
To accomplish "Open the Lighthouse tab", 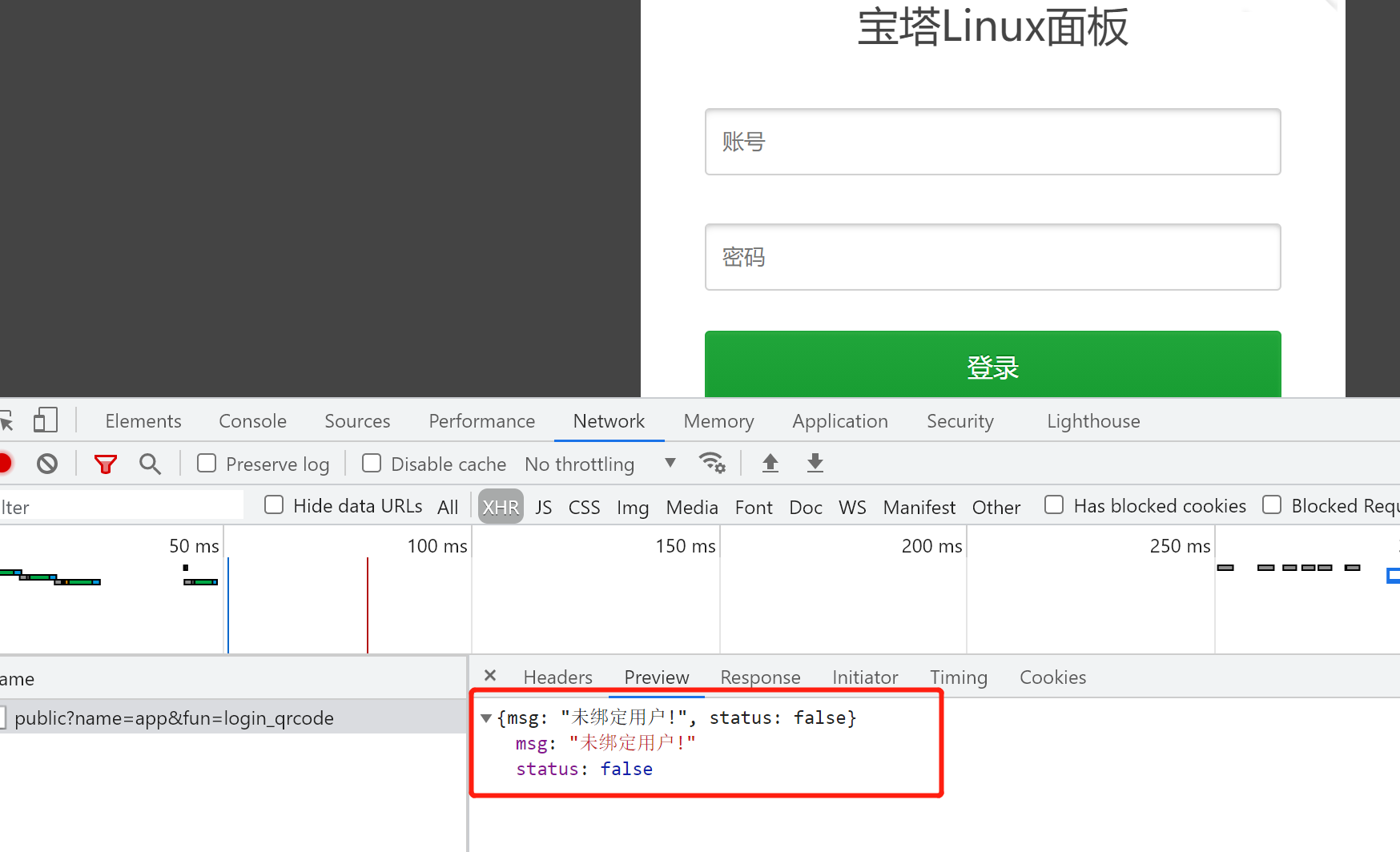I will pos(1093,421).
